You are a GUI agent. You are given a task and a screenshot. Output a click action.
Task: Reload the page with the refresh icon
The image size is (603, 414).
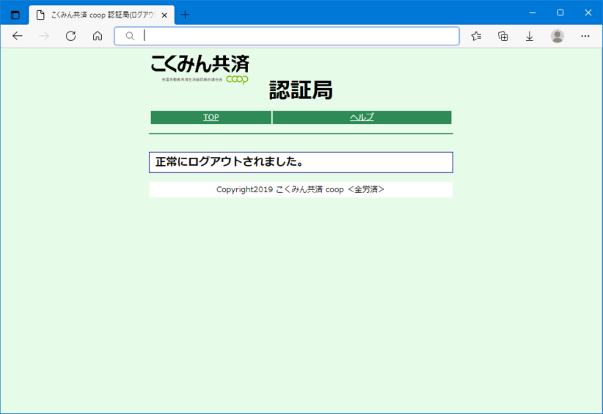coord(71,36)
